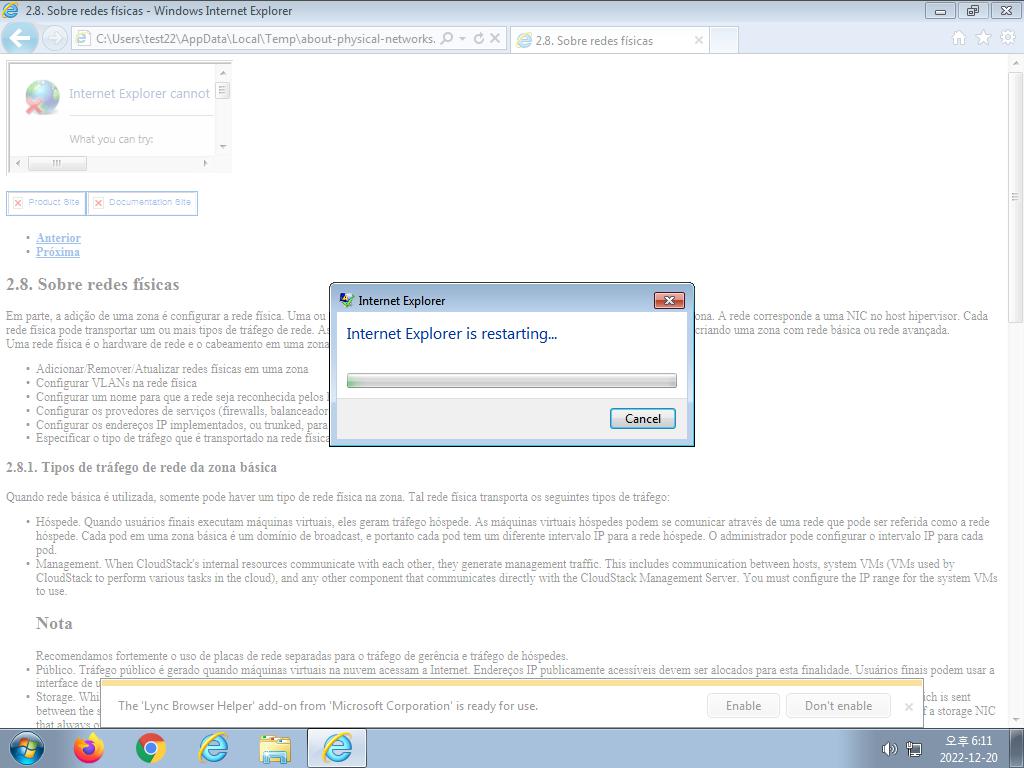The image size is (1024, 768).
Task: Open the Favorites star icon
Action: click(983, 38)
